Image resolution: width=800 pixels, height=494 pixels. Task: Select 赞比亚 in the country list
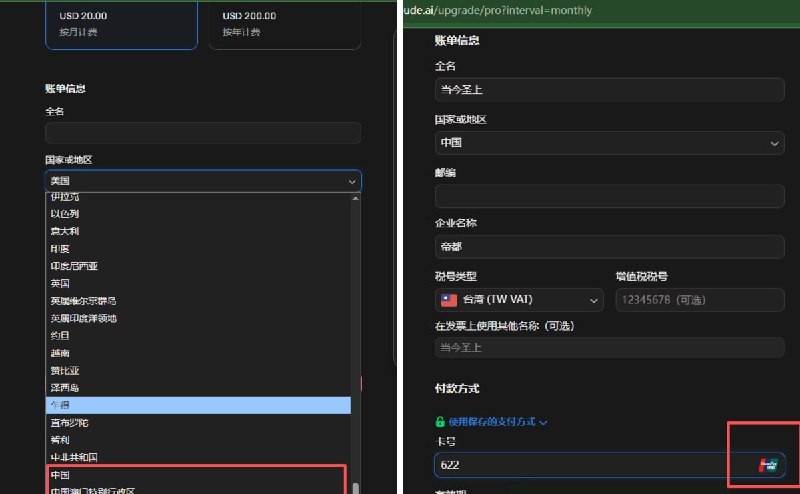pos(198,370)
